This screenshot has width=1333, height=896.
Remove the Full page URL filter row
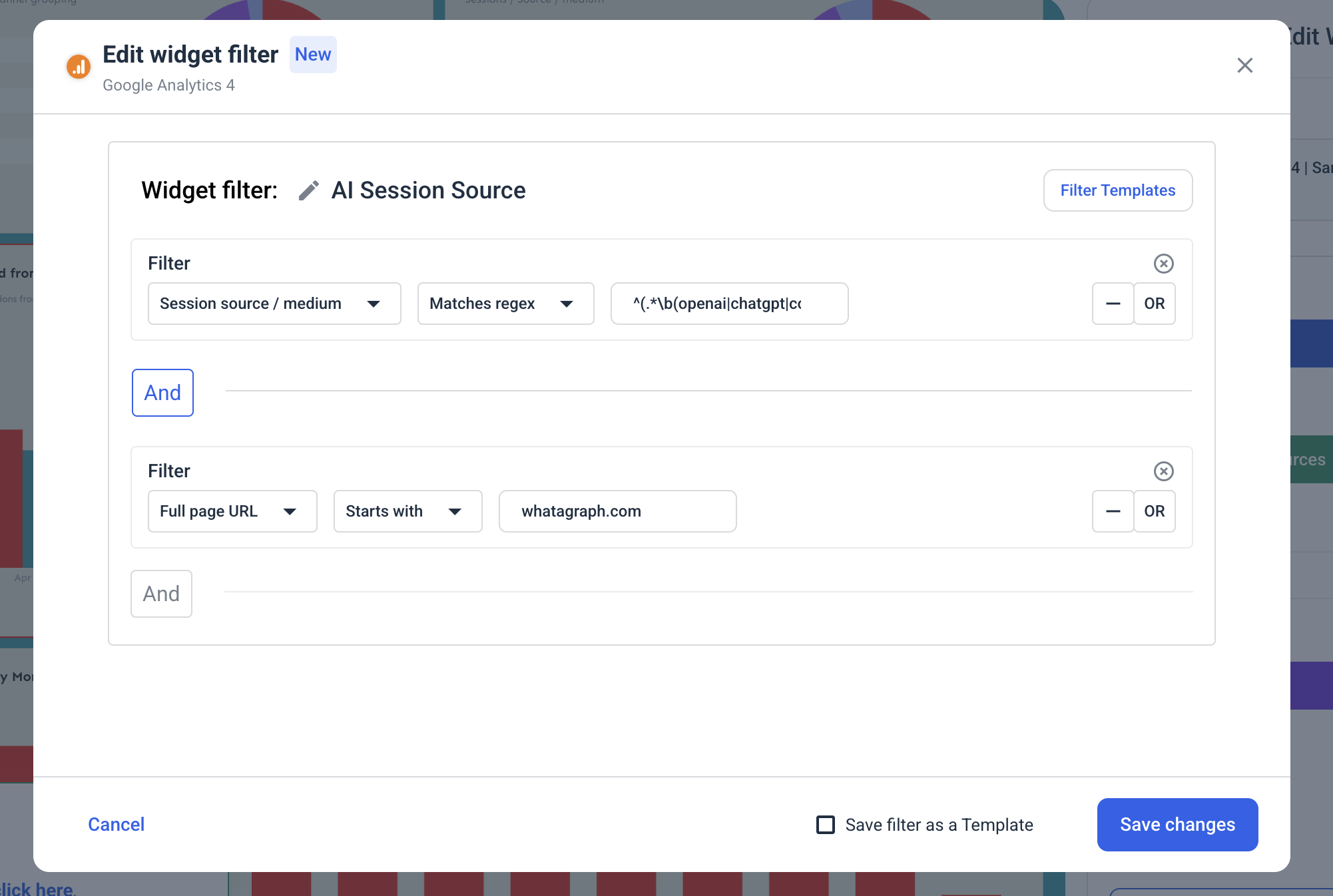click(x=1164, y=471)
